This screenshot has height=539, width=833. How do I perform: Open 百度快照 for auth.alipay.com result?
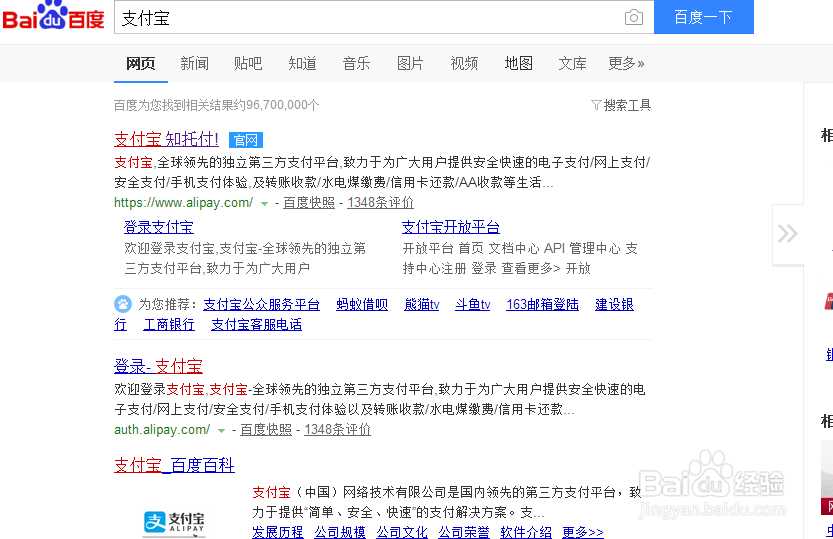[266, 430]
